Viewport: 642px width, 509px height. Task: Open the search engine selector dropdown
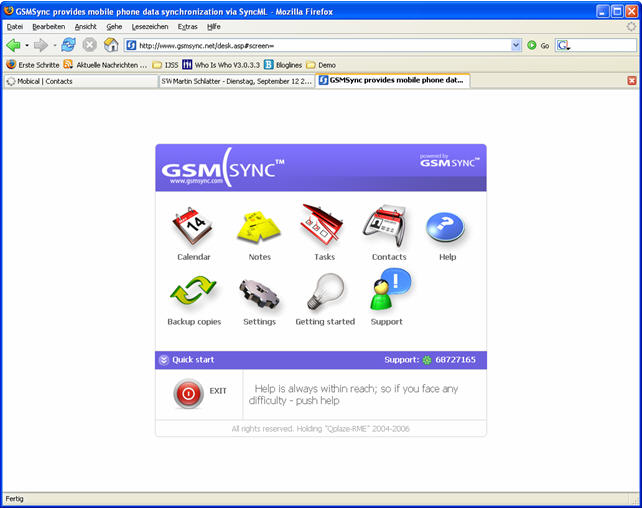(x=564, y=45)
